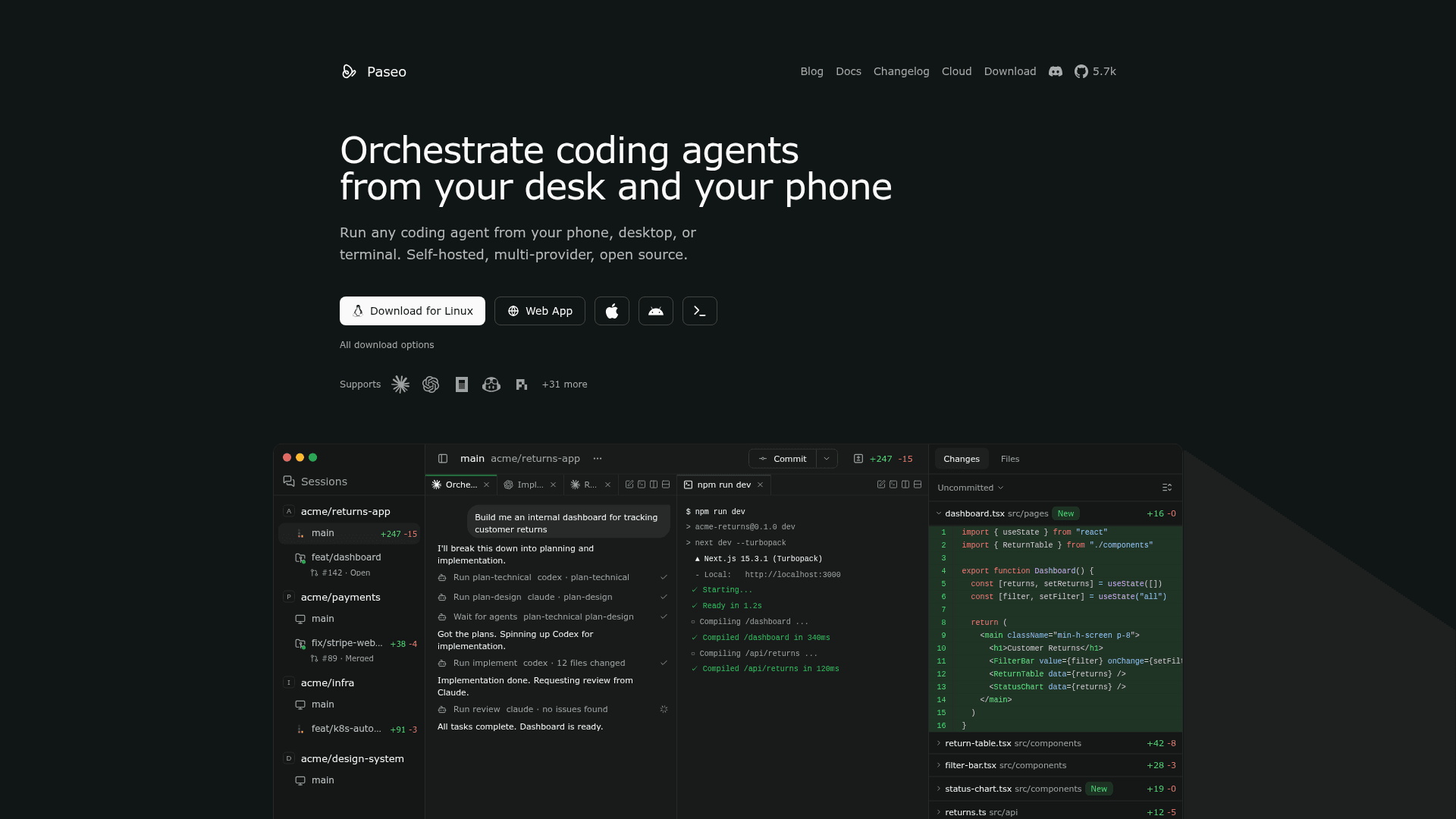Viewport: 1456px width, 819px height.
Task: Click the Claude starburst icon beside Supports
Action: point(400,384)
